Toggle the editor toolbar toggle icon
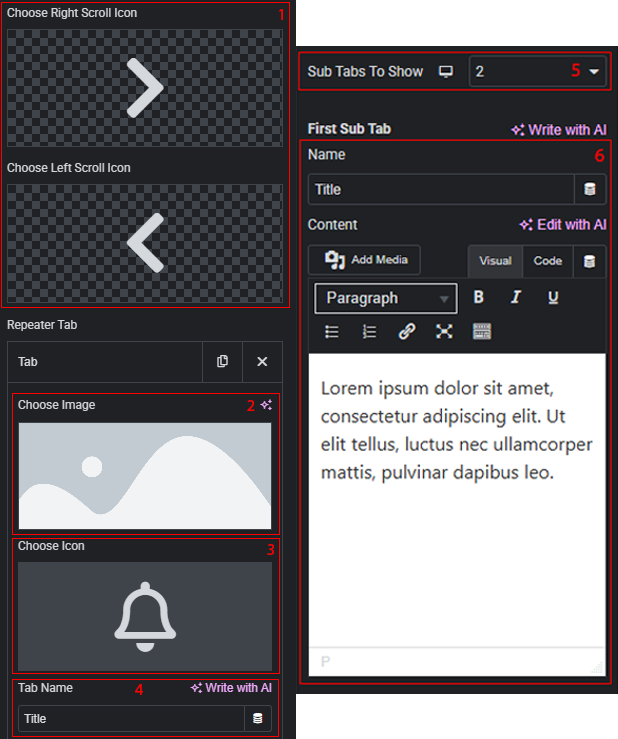 coord(482,332)
